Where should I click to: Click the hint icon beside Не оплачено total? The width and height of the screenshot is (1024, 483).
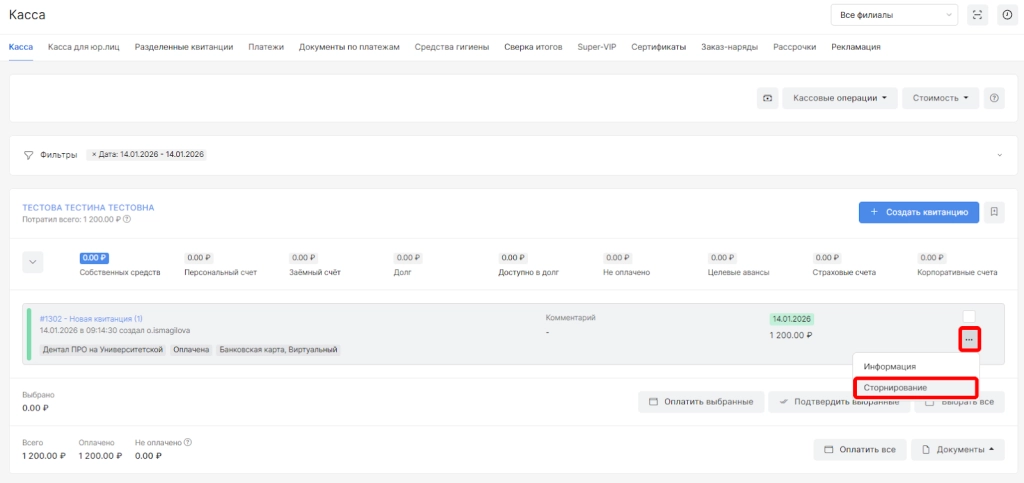click(188, 442)
